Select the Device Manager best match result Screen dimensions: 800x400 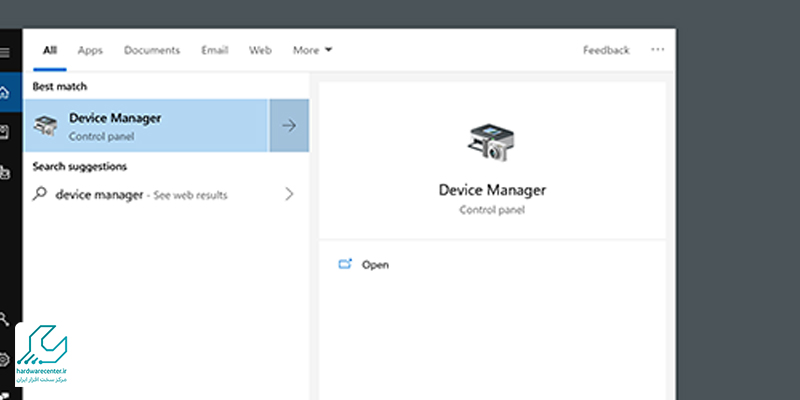[147, 125]
